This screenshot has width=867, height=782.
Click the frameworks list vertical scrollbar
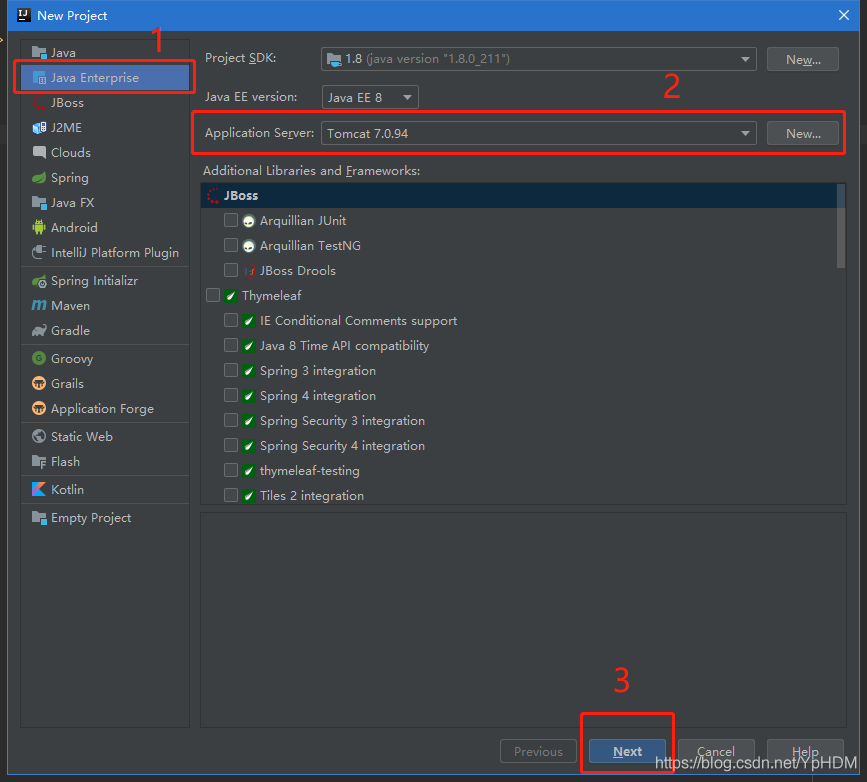841,226
